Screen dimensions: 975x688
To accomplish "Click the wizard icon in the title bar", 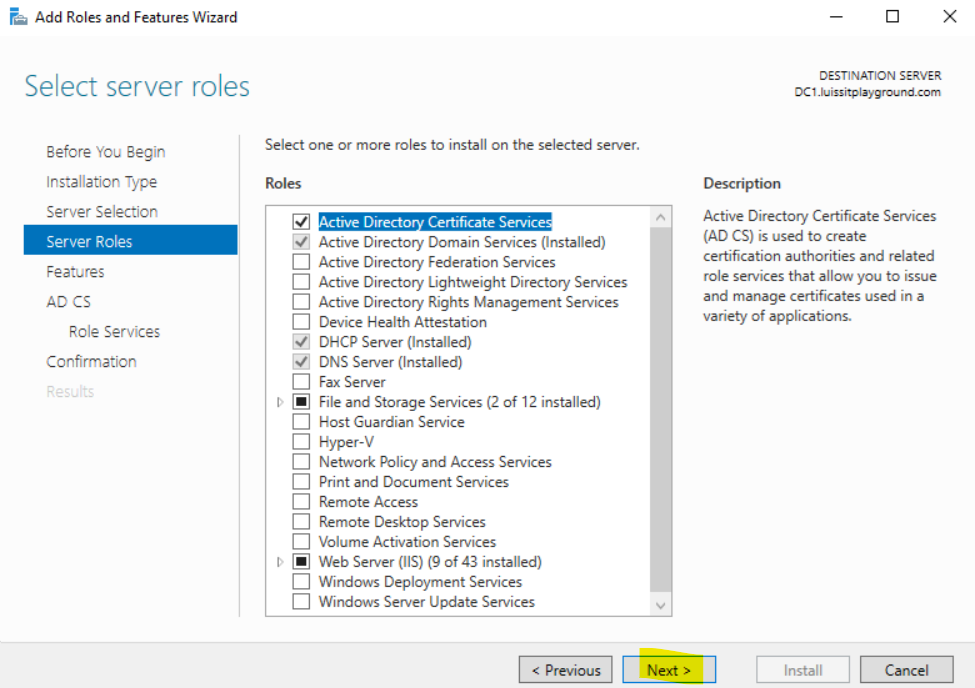I will pos(18,17).
